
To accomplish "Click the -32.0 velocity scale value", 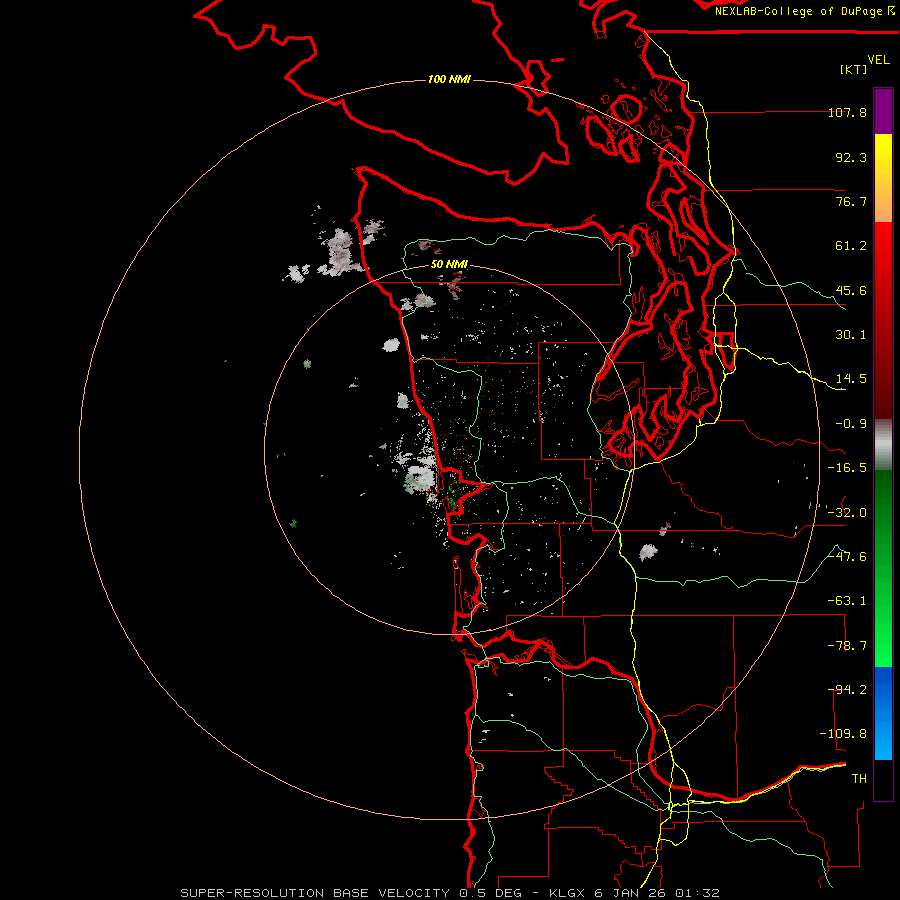I will (847, 513).
